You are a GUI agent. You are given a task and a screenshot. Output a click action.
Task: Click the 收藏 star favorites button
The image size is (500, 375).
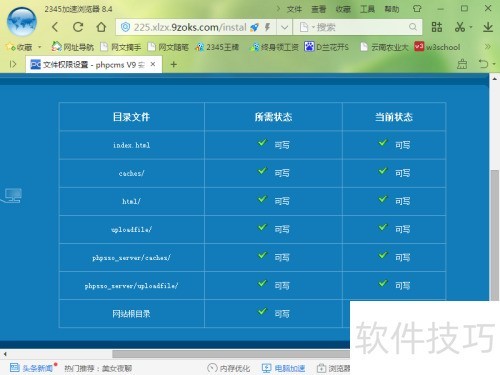coord(19,47)
